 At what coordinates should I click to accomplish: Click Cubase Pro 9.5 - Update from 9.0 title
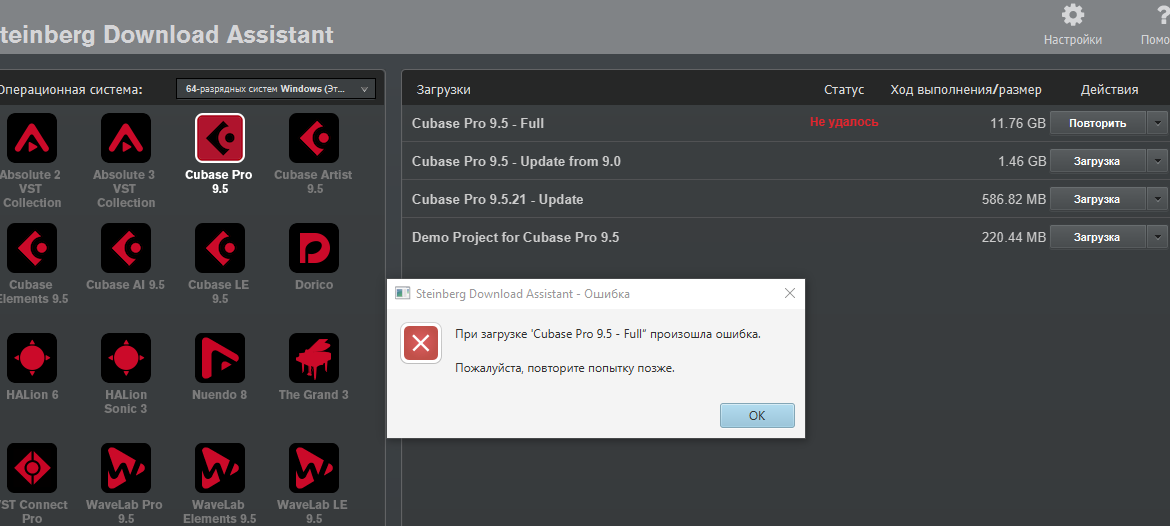516,161
